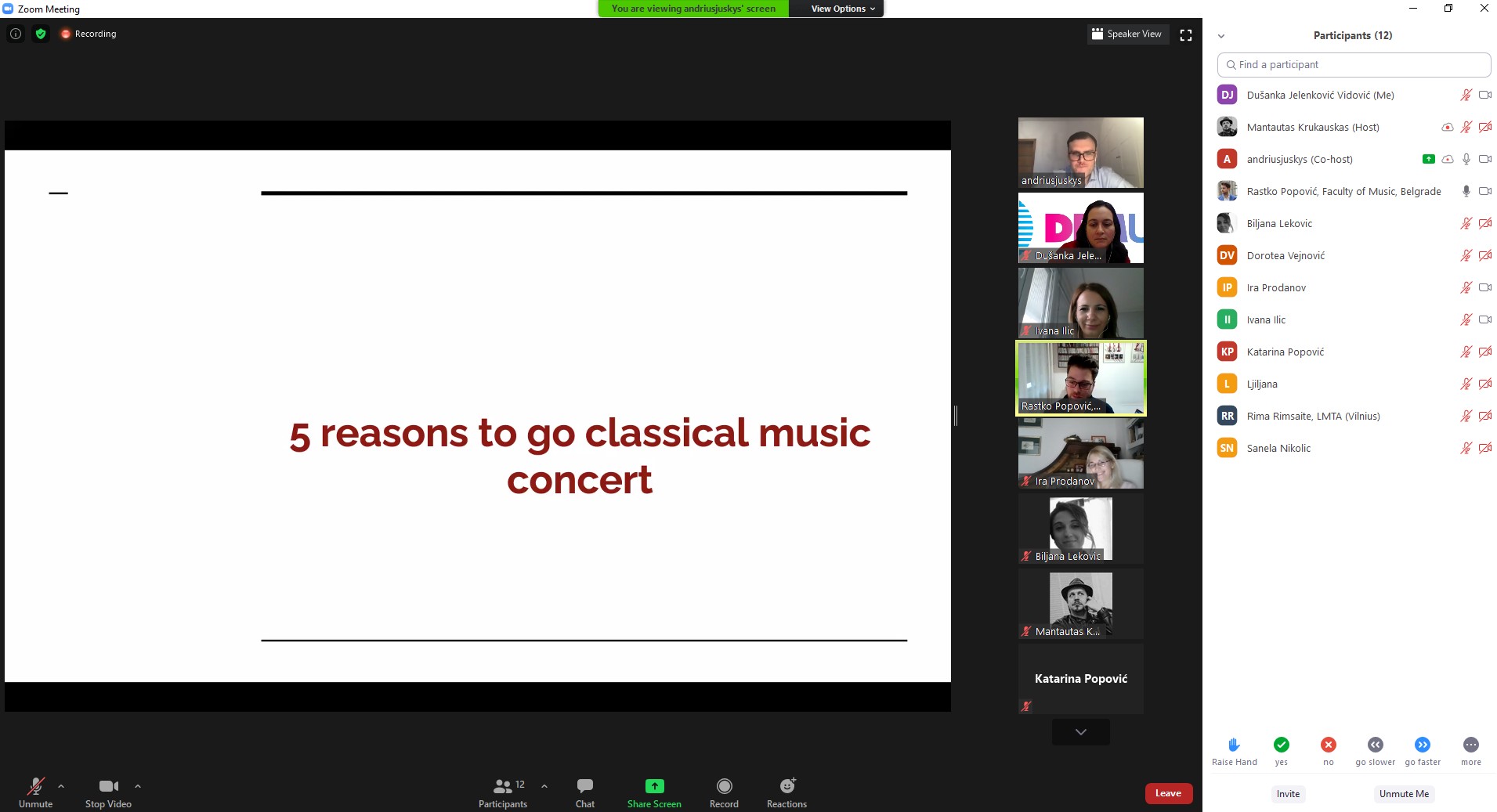Open 'more' feedback options

tap(1470, 751)
